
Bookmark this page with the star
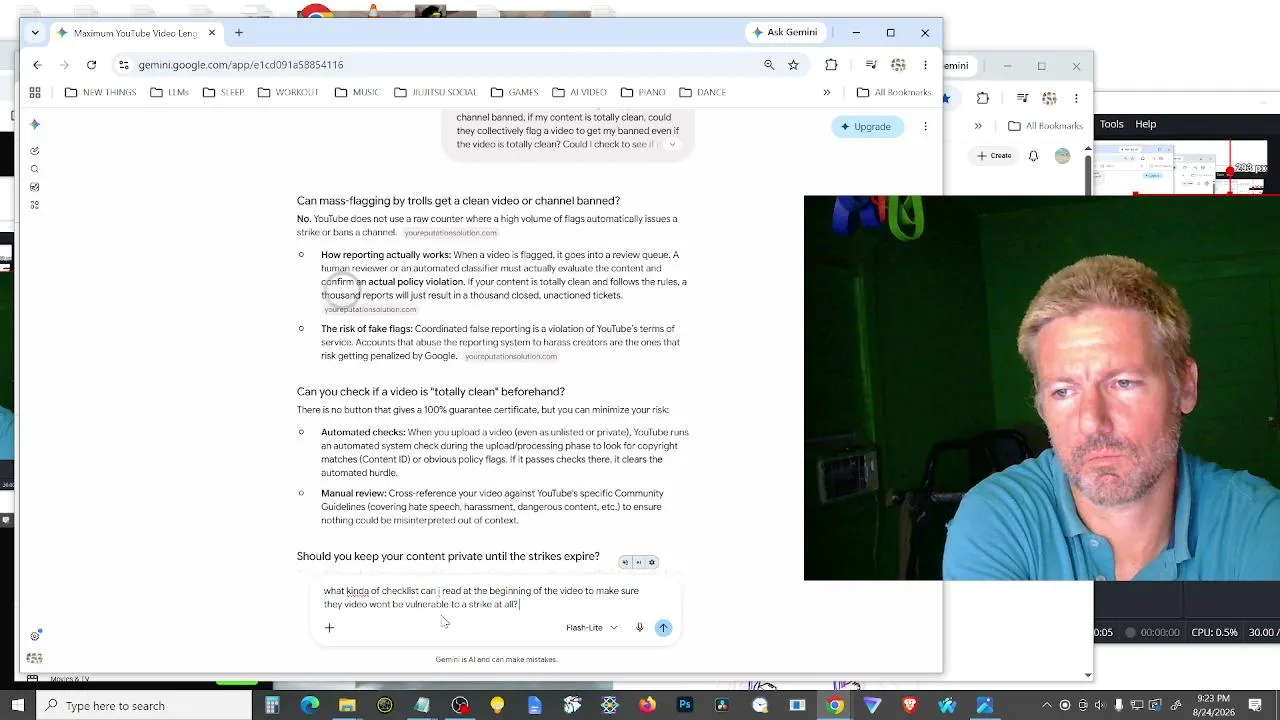tap(793, 65)
